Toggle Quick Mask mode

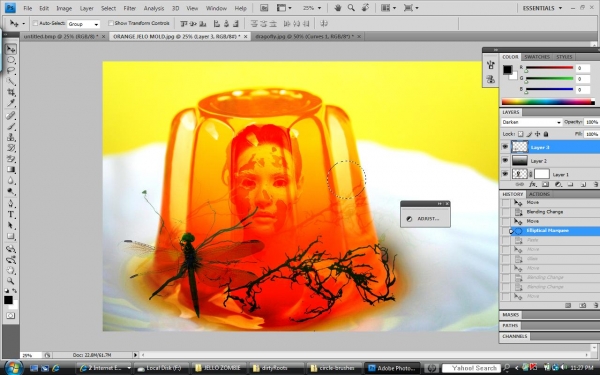pos(10,316)
